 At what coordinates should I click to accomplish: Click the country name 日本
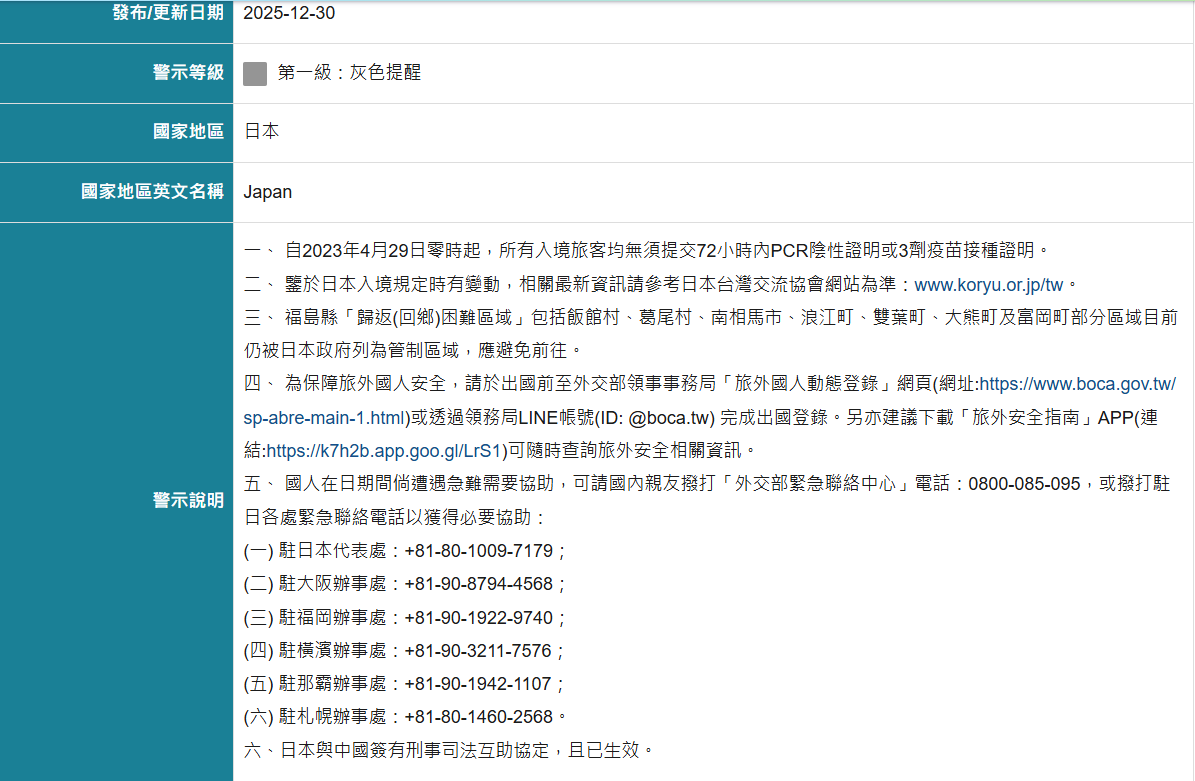tap(260, 131)
